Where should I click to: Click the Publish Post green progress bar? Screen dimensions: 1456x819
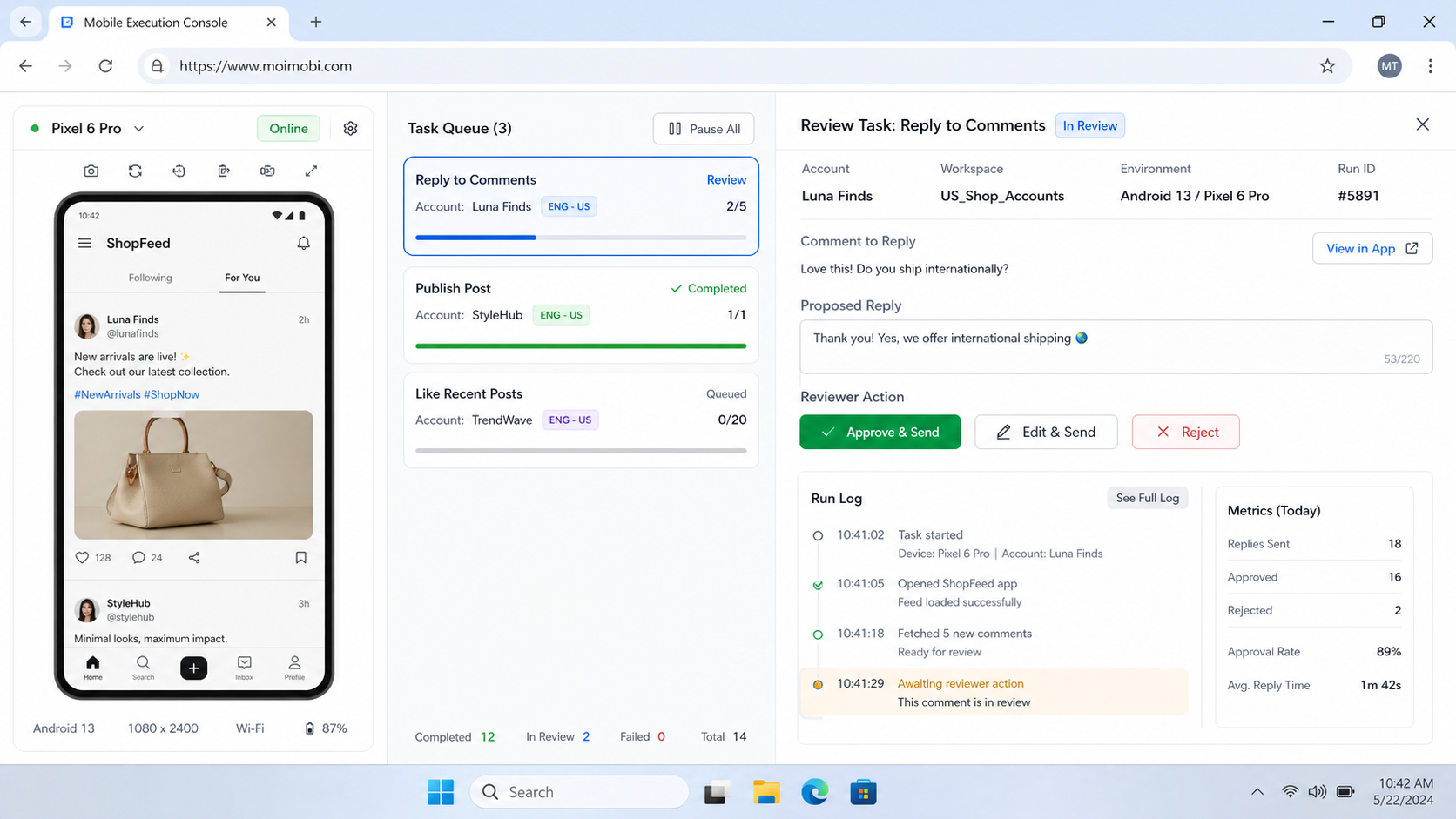[581, 346]
